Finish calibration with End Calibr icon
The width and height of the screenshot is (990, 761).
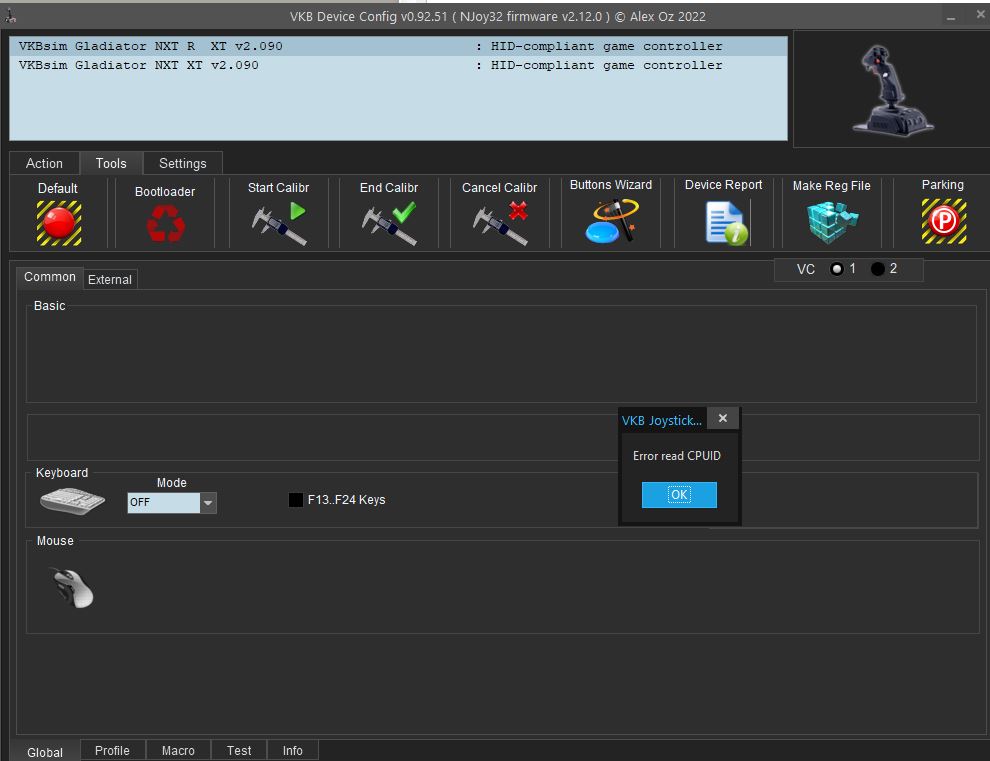coord(390,223)
